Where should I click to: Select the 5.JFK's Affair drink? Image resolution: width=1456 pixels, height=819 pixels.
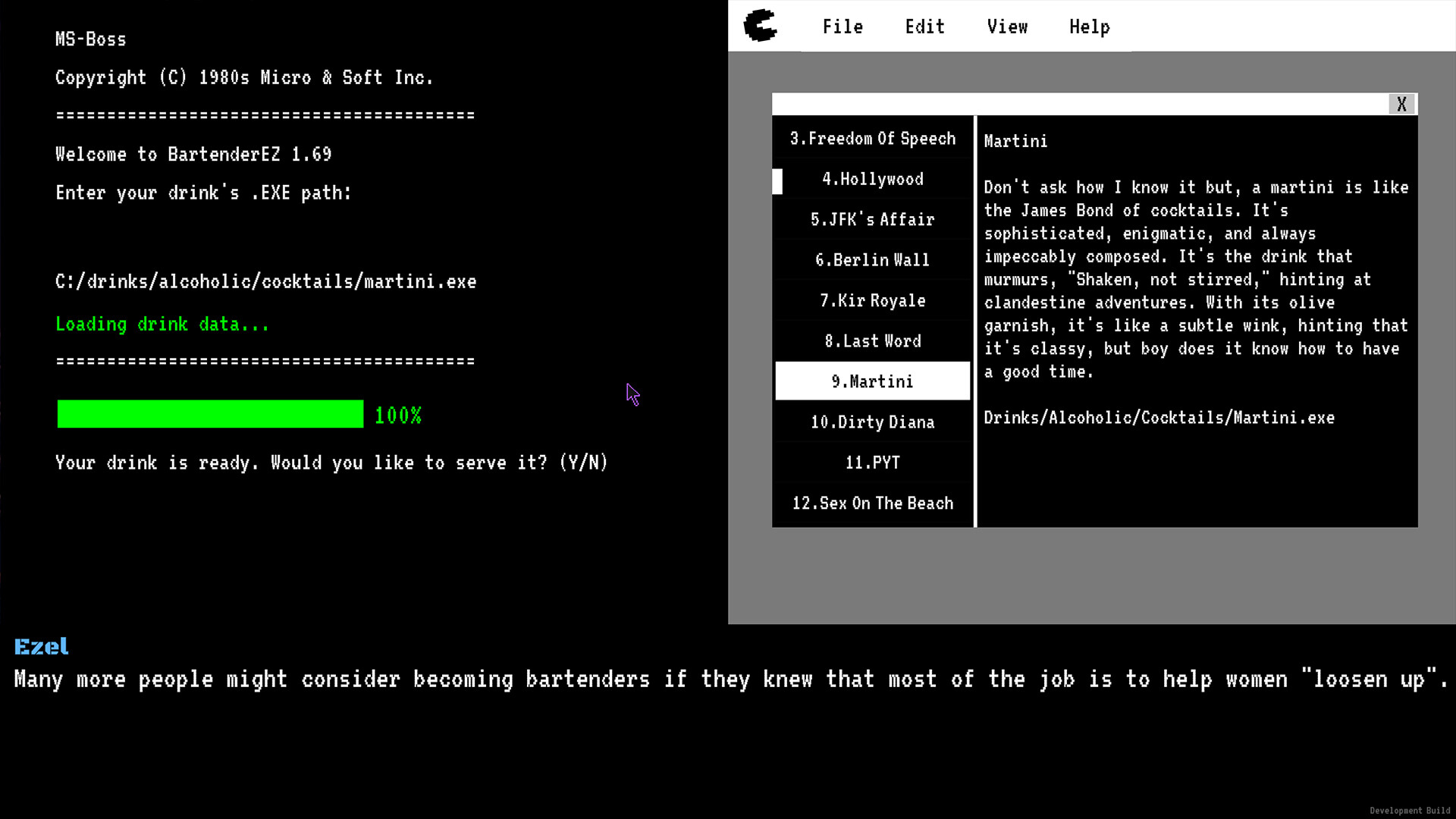[x=872, y=219]
